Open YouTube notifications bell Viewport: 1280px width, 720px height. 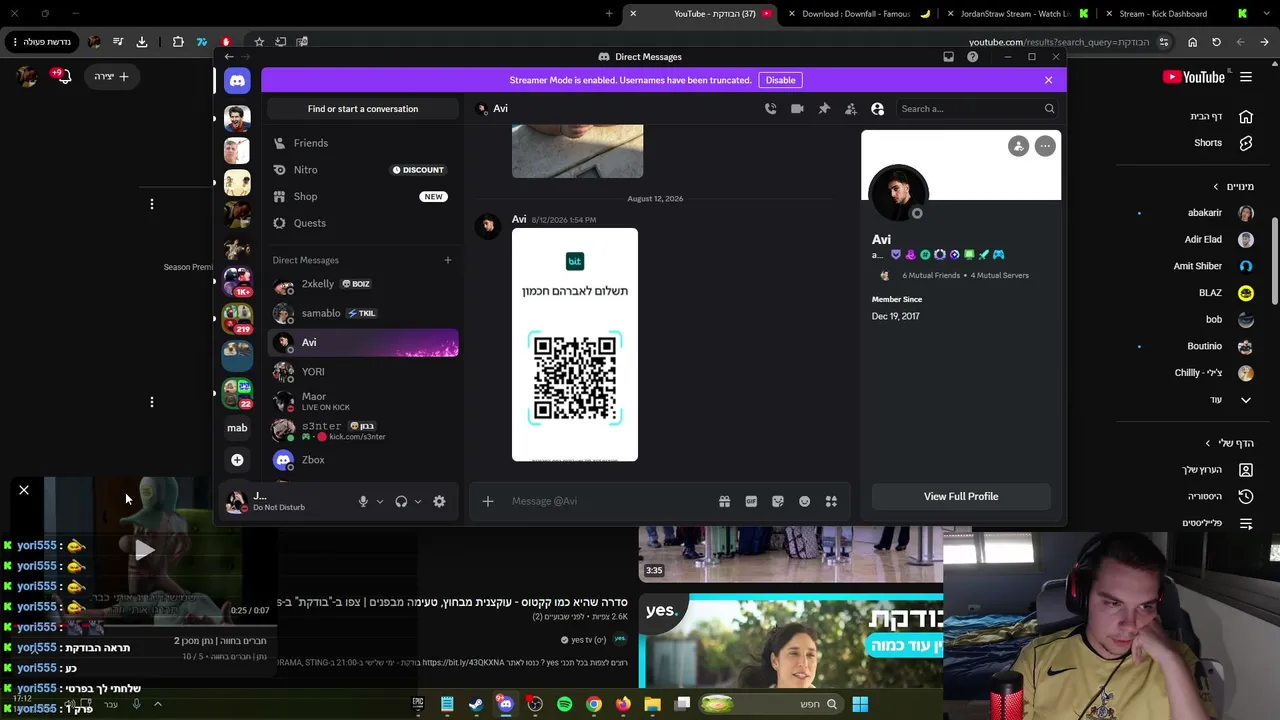(64, 77)
